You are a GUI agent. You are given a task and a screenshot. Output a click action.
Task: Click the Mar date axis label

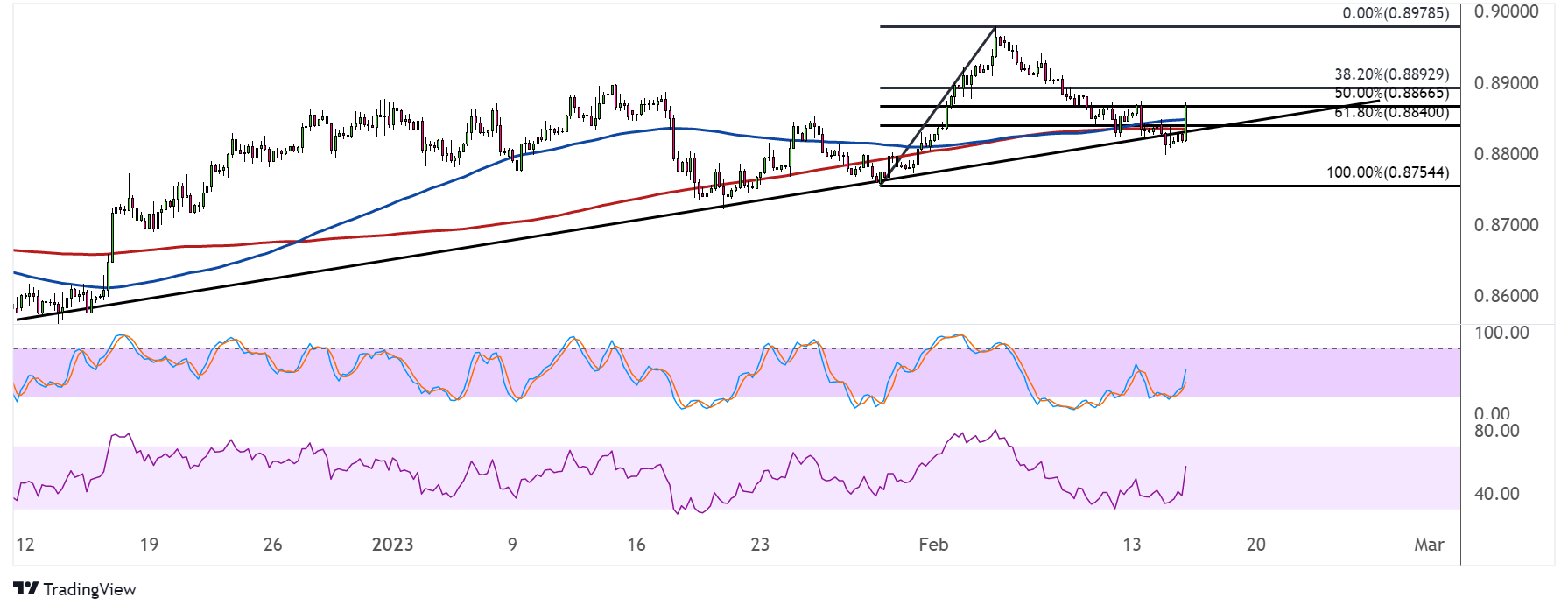point(1429,545)
